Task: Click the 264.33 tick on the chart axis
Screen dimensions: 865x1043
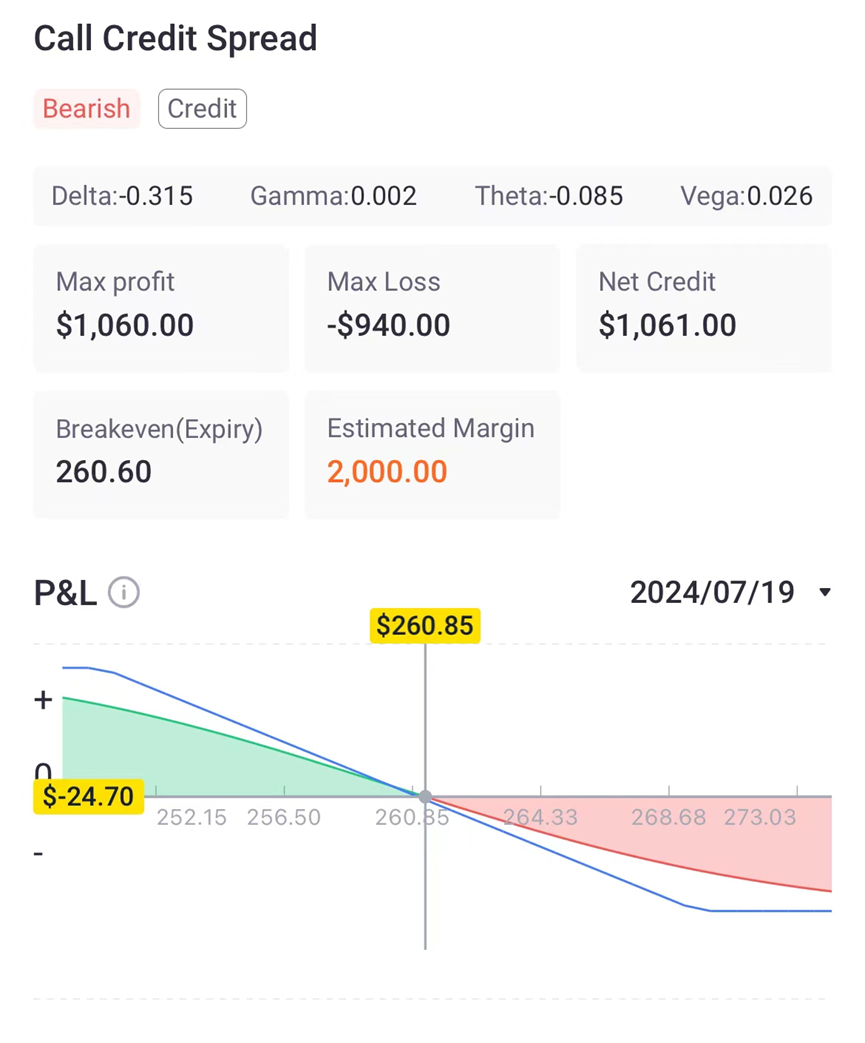Action: pos(540,817)
